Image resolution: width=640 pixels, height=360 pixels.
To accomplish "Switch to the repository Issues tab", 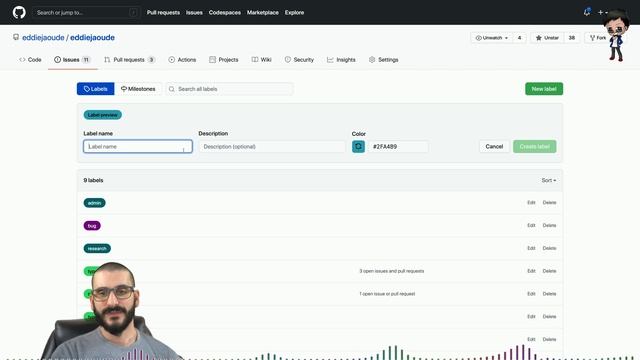I will pyautogui.click(x=72, y=60).
